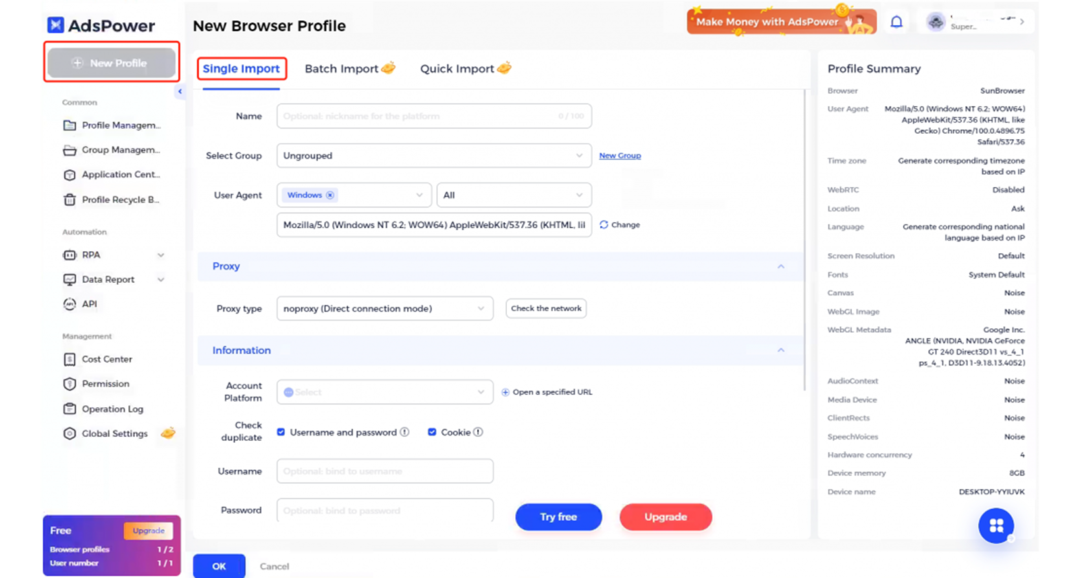Click the API icon
This screenshot has width=1080, height=578.
(x=70, y=304)
